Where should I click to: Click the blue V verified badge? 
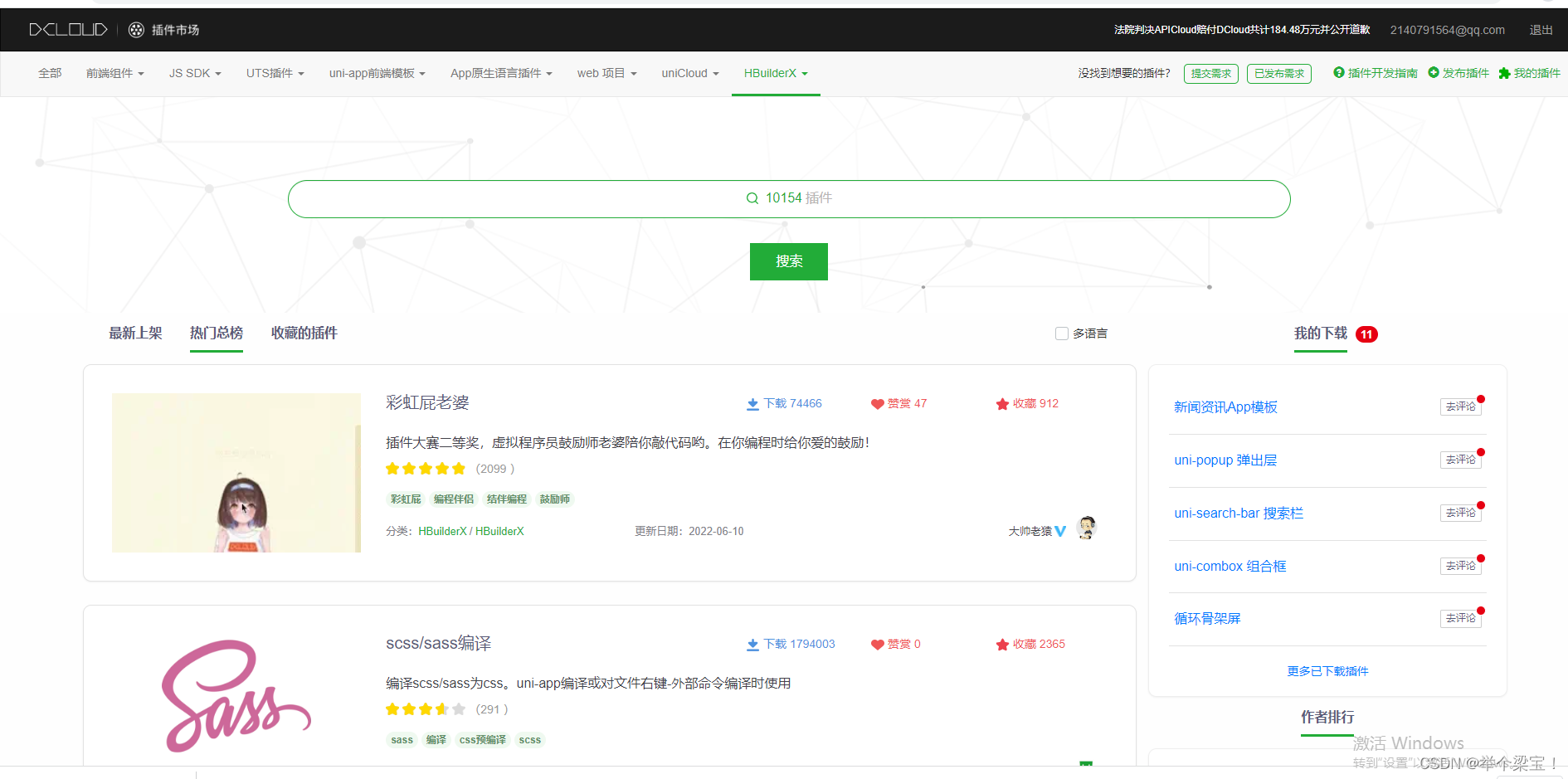[1060, 531]
